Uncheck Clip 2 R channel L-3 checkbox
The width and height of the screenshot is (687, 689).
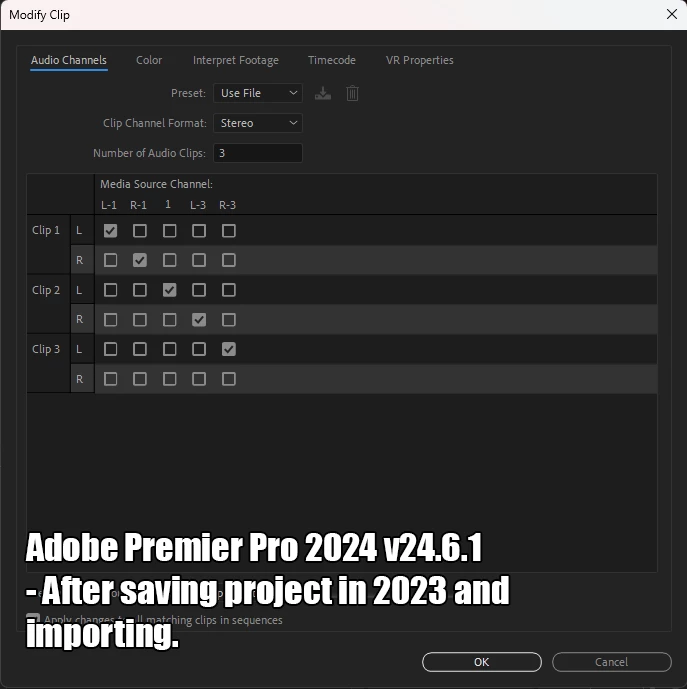[199, 320]
